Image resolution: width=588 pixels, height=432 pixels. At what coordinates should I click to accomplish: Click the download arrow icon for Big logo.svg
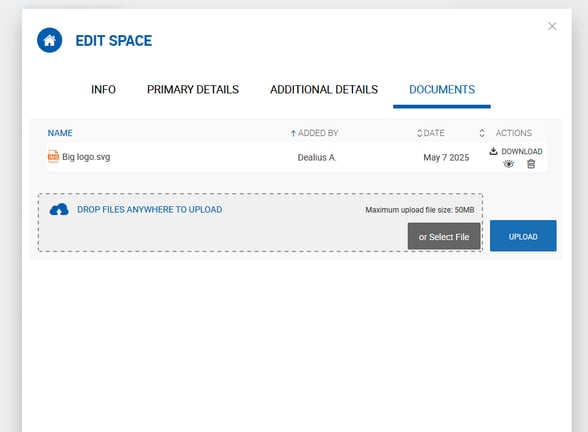tap(494, 151)
